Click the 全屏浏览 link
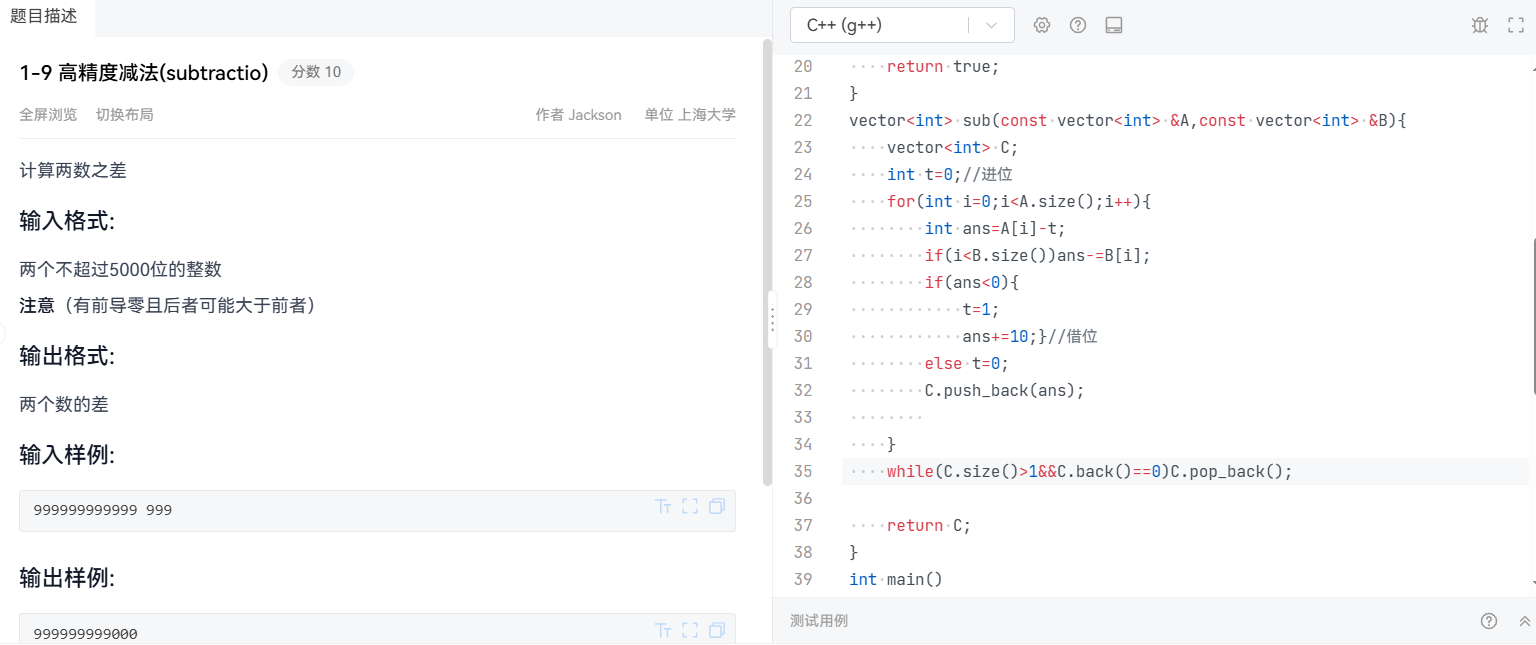 point(48,115)
